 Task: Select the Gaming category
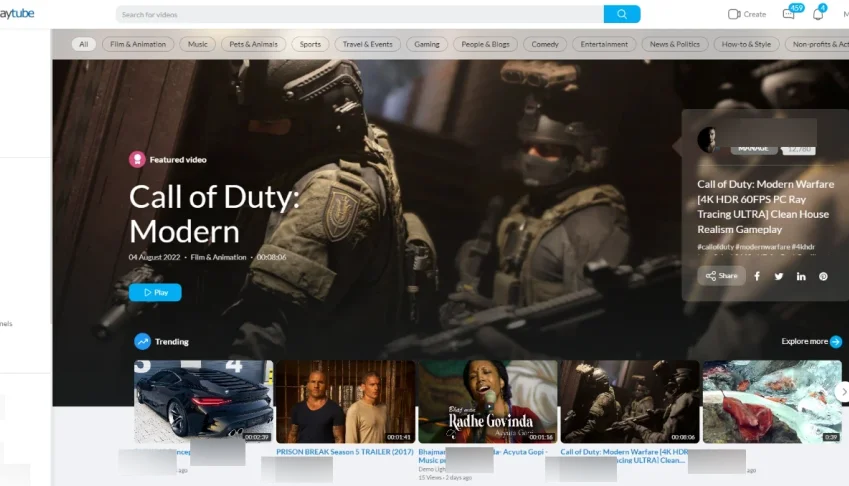pos(427,44)
